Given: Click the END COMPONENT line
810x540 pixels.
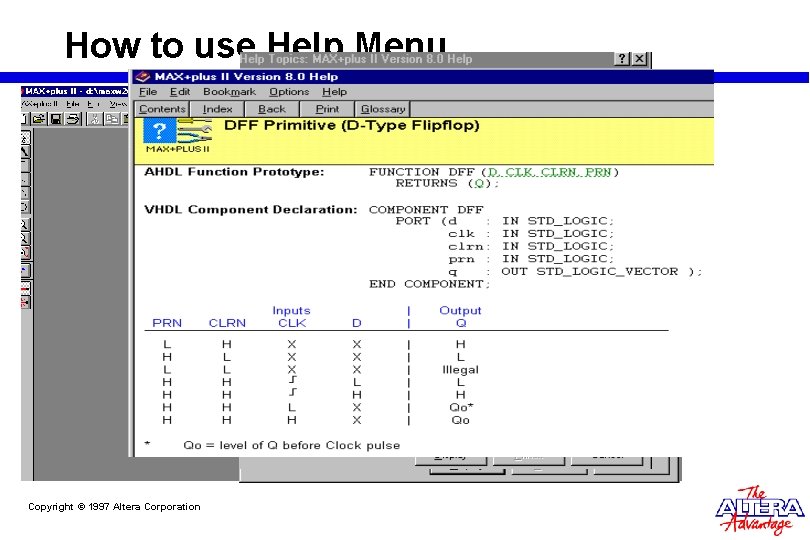Looking at the screenshot, I should [429, 284].
